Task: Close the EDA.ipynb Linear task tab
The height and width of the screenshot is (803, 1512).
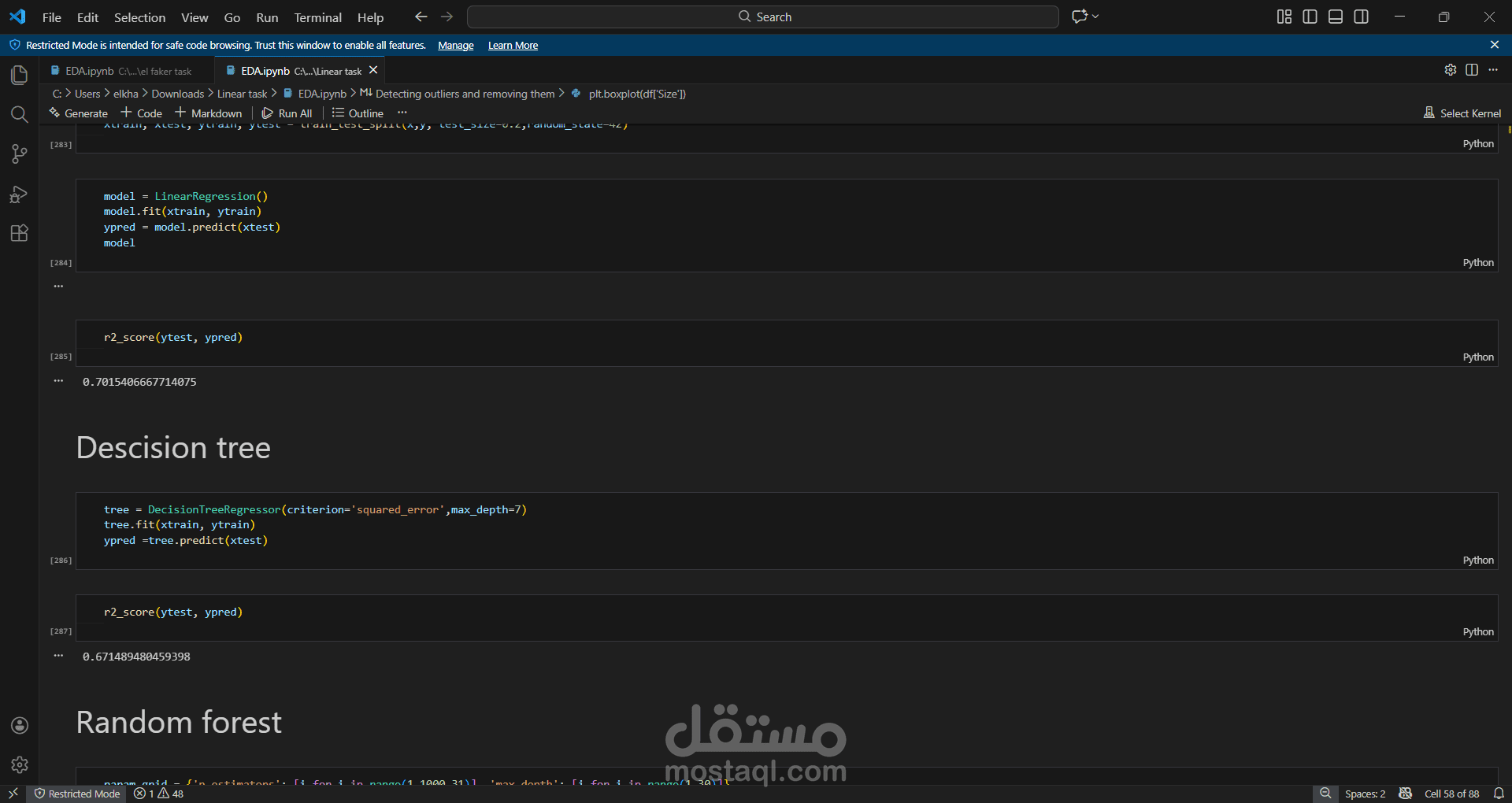Action: coord(373,70)
